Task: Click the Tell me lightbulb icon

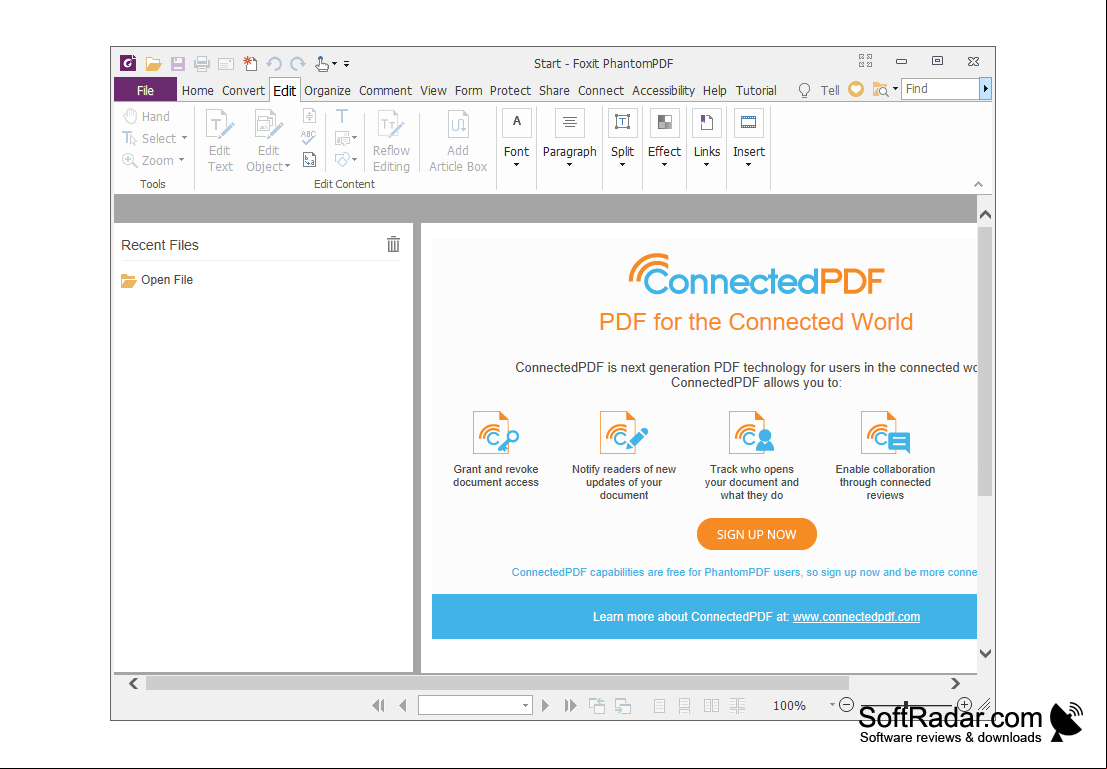Action: 804,90
